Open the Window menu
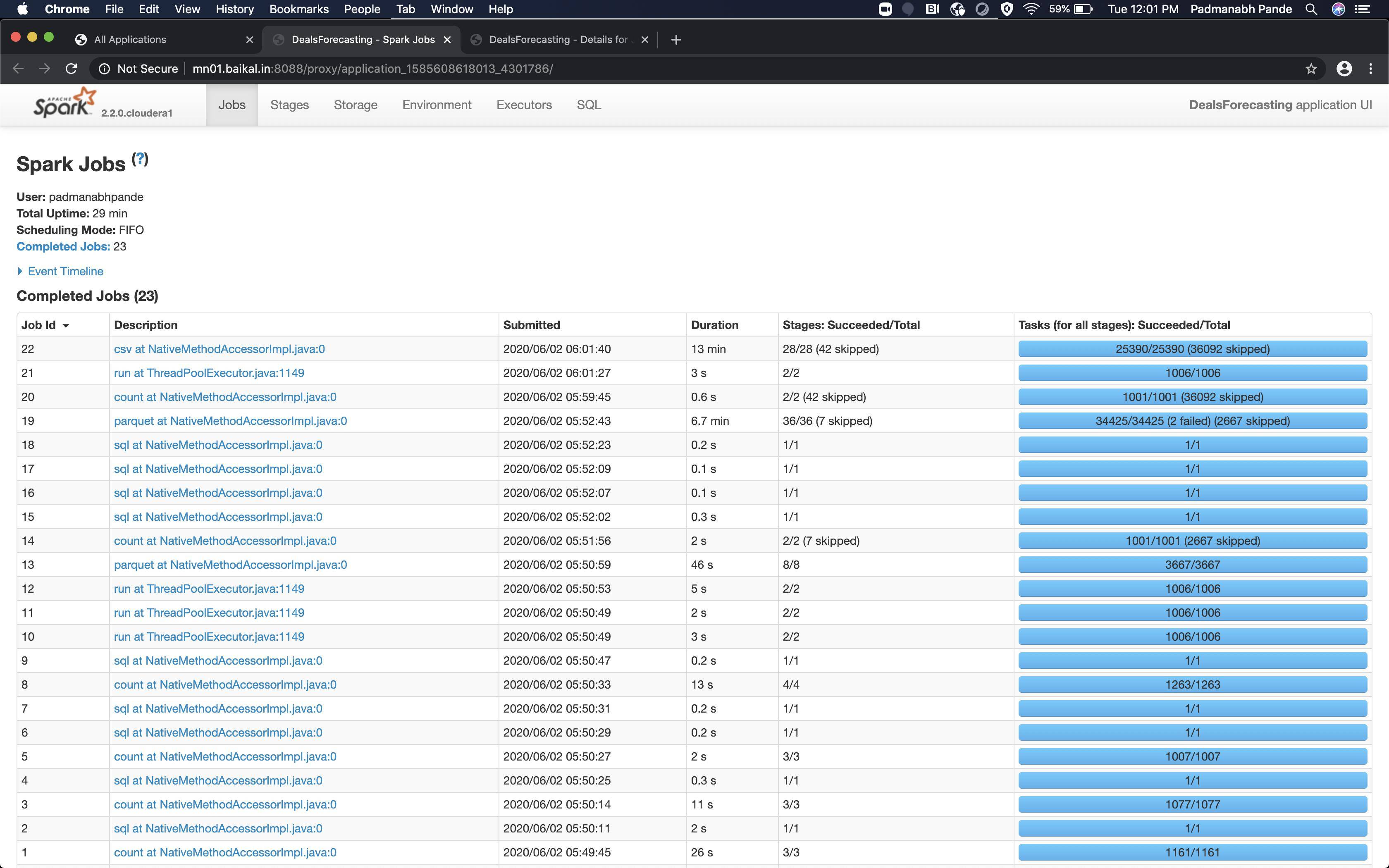Image resolution: width=1389 pixels, height=868 pixels. (x=451, y=9)
